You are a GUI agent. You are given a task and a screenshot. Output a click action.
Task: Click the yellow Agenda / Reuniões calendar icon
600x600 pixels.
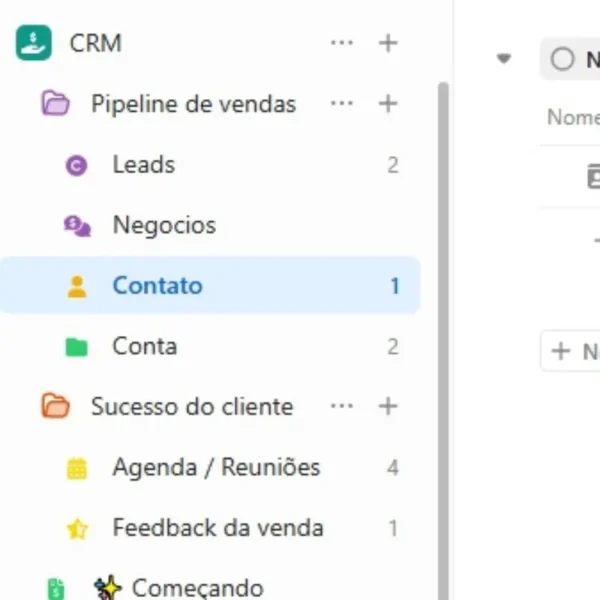77,468
